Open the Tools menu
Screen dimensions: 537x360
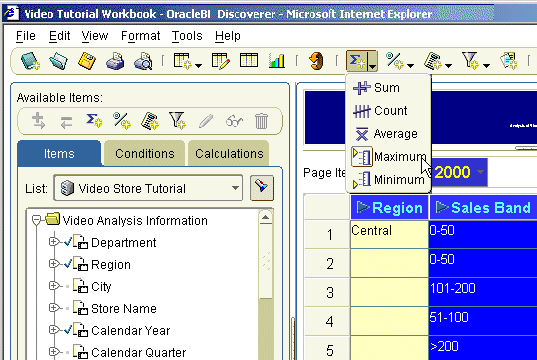tap(187, 36)
